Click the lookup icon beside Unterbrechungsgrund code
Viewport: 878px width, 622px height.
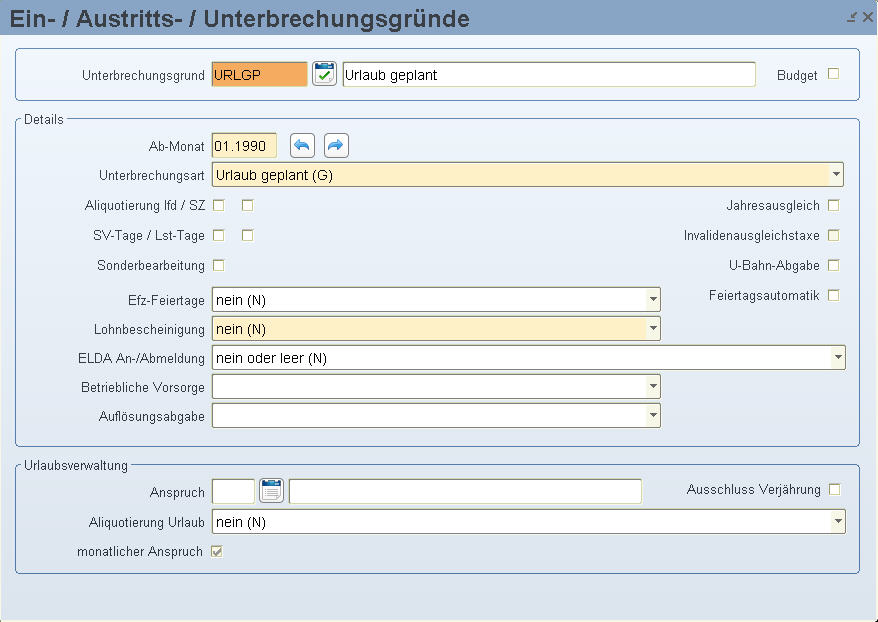(x=324, y=75)
